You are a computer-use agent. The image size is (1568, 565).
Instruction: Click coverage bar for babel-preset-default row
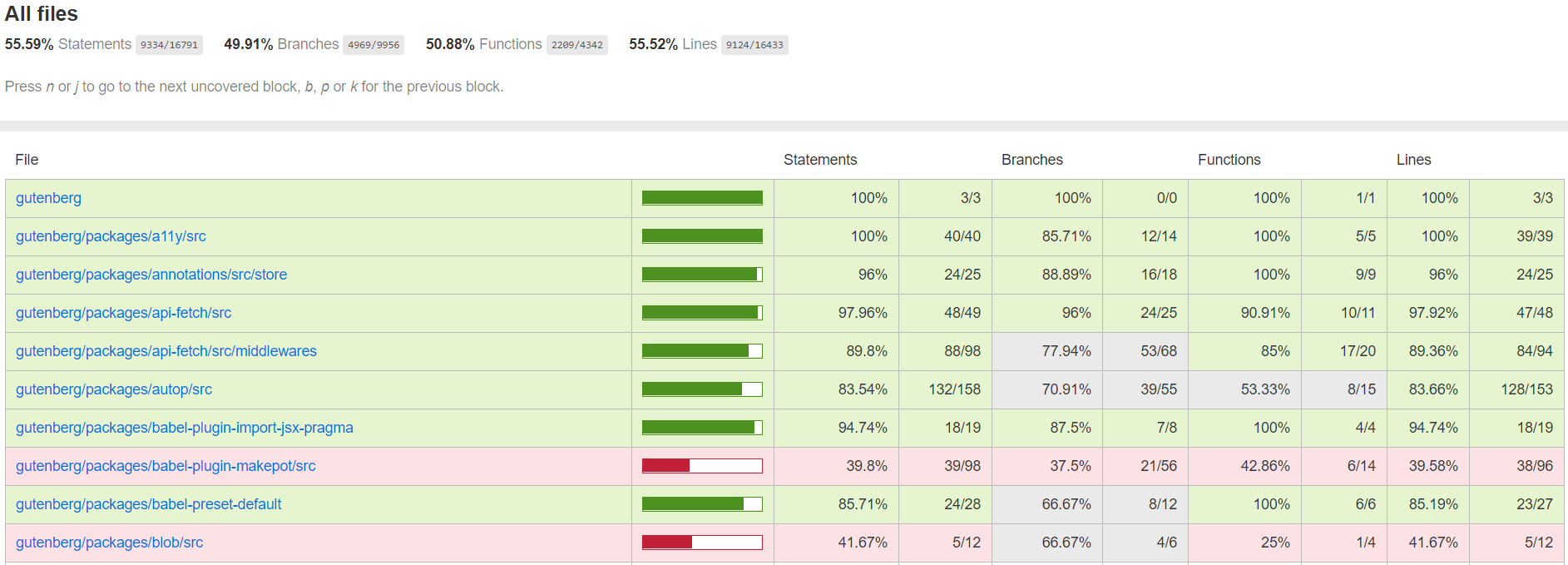(702, 504)
